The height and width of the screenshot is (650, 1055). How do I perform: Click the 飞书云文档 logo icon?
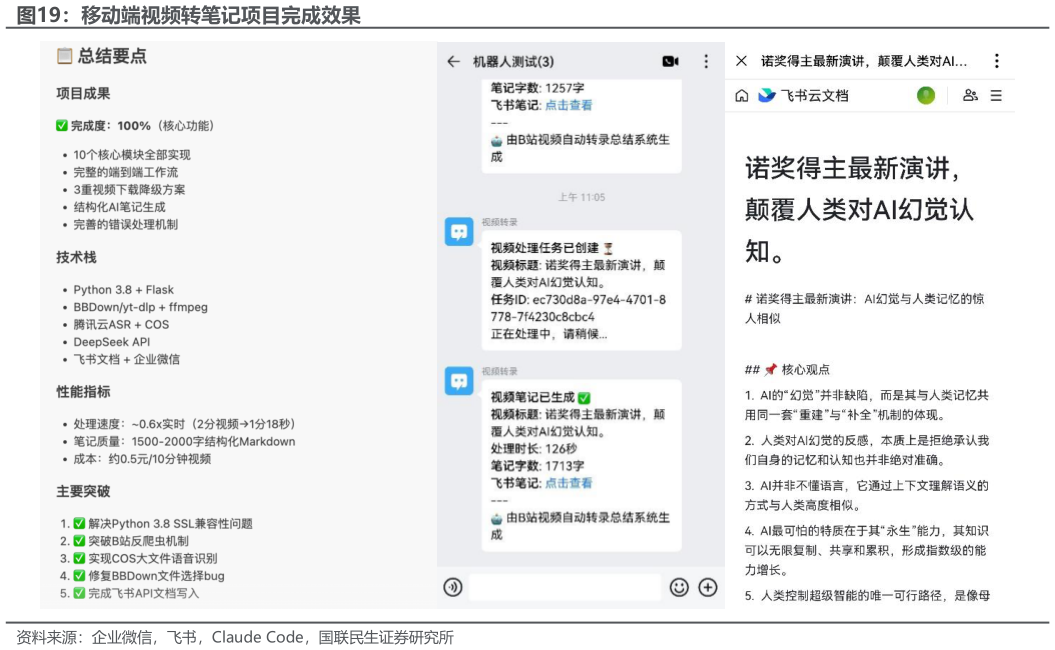pos(766,94)
